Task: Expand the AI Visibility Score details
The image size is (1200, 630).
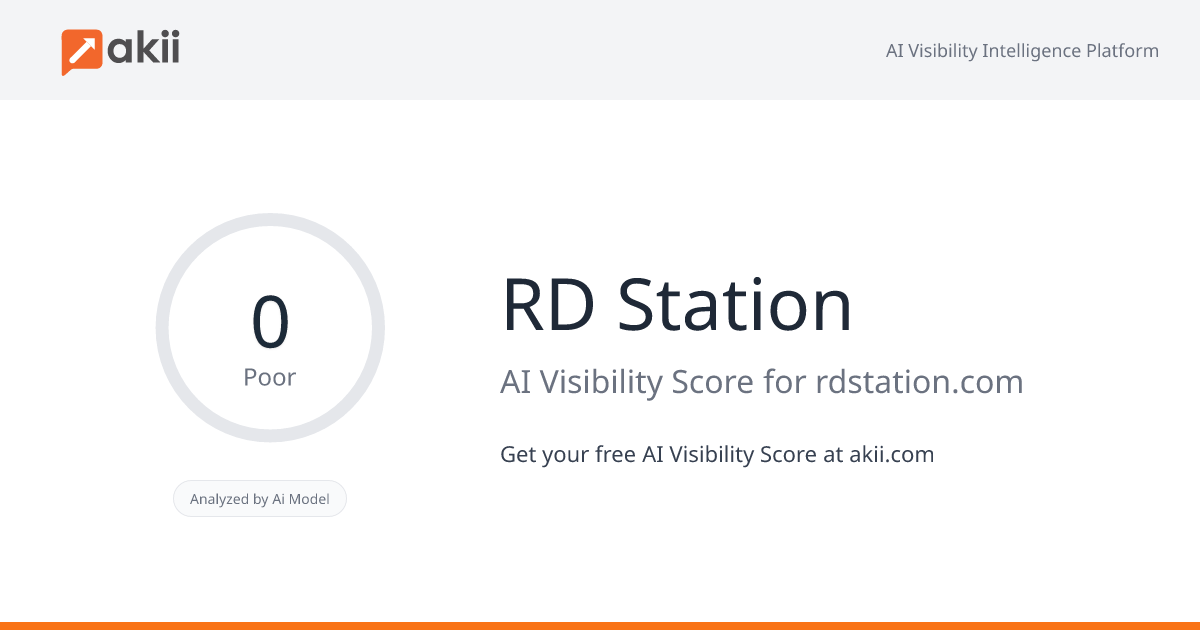Action: (x=762, y=382)
